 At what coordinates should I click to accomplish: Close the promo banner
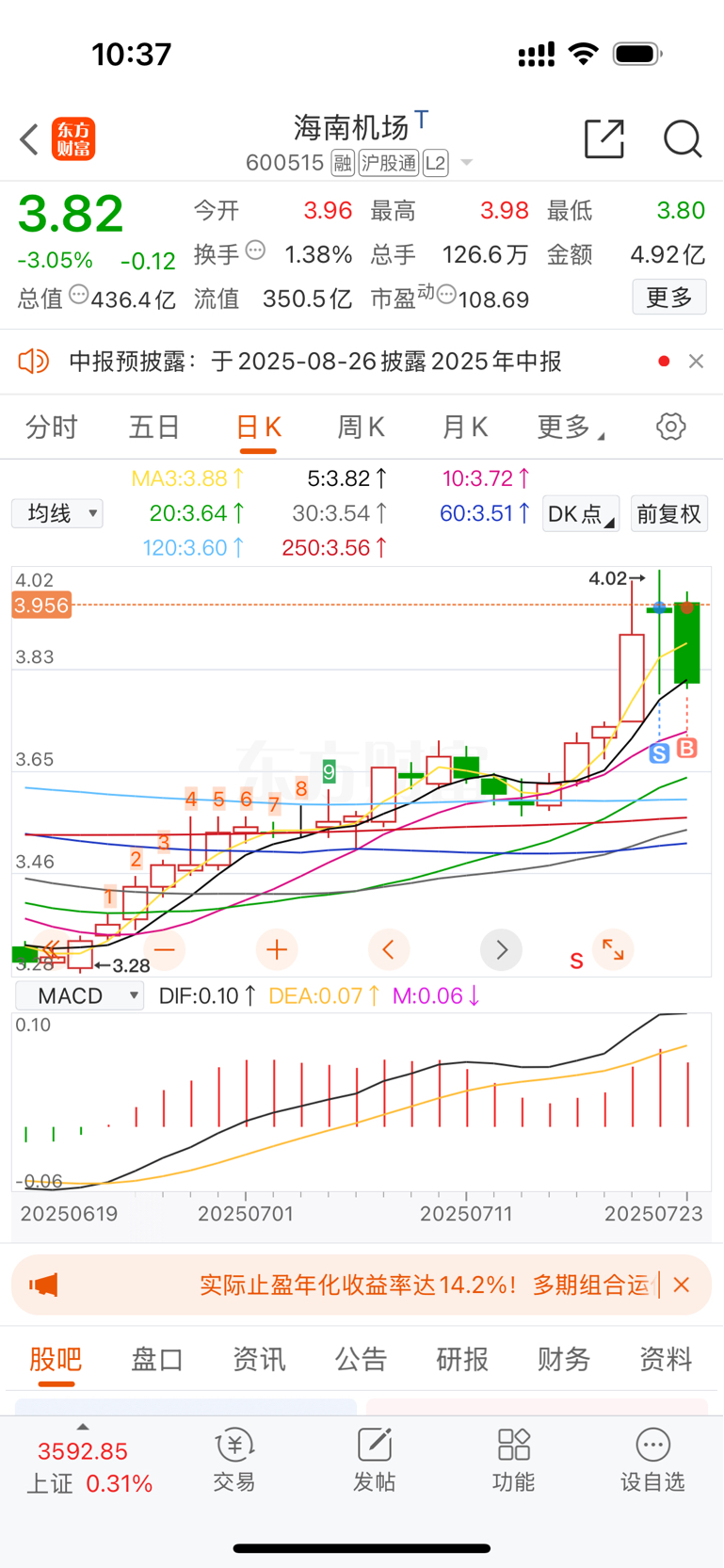coord(682,1285)
